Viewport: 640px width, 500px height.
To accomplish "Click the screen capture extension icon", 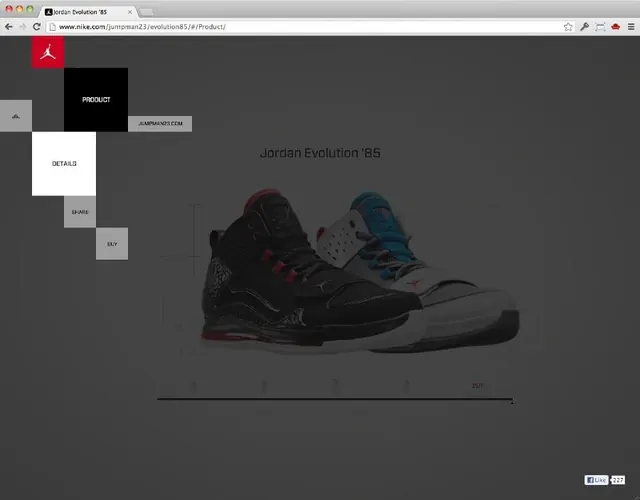I will (x=600, y=27).
